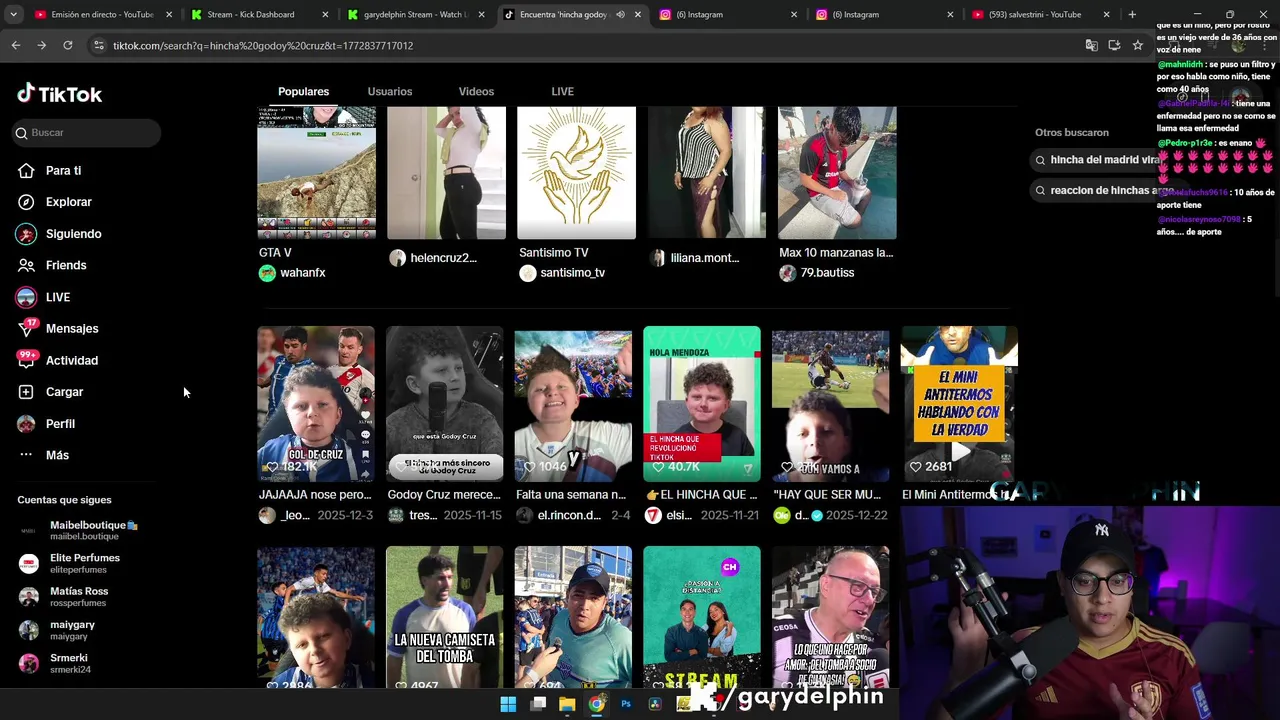Play the Falta una semana video thumbnail
This screenshot has height=720, width=1280.
tap(573, 404)
